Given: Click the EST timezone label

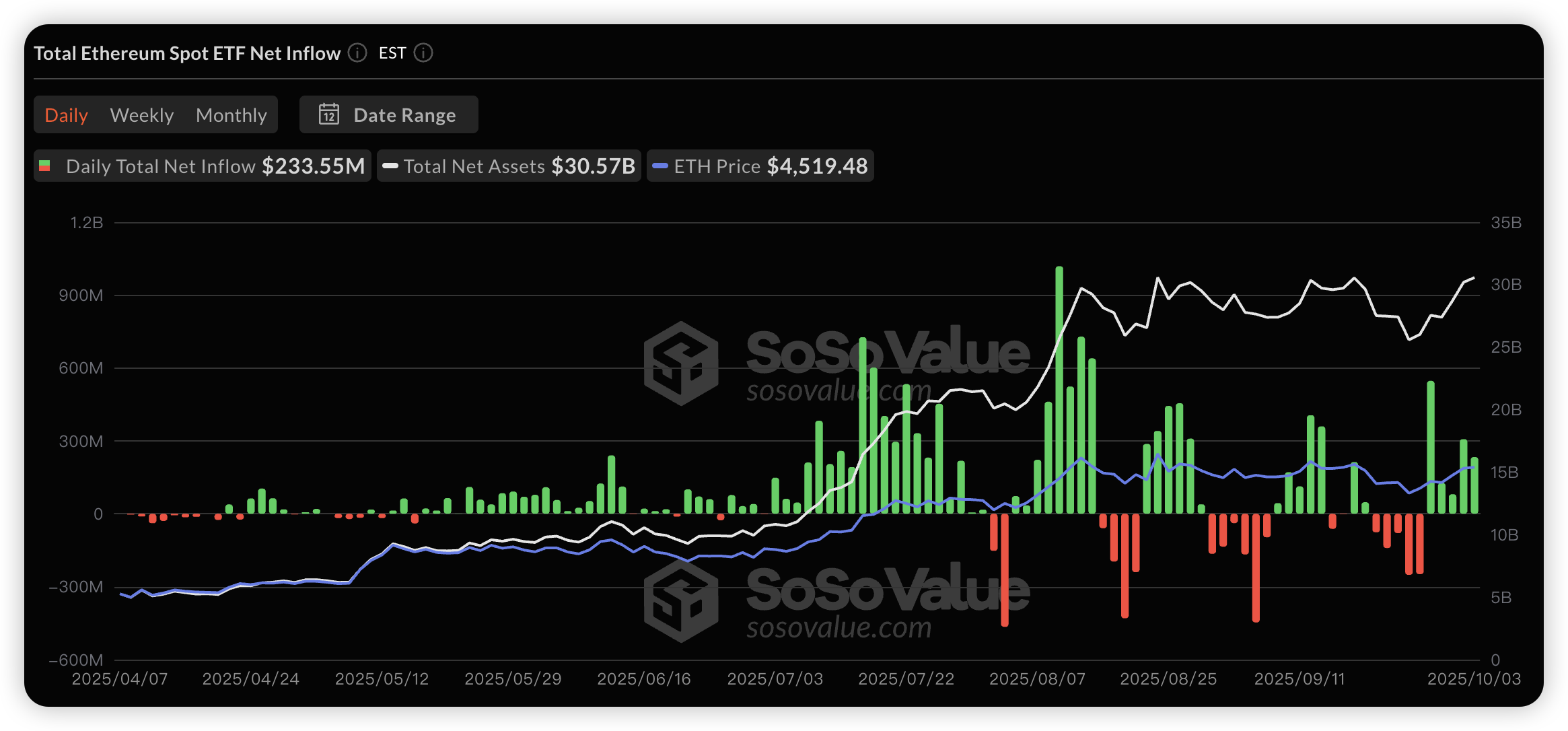Looking at the screenshot, I should [x=392, y=53].
